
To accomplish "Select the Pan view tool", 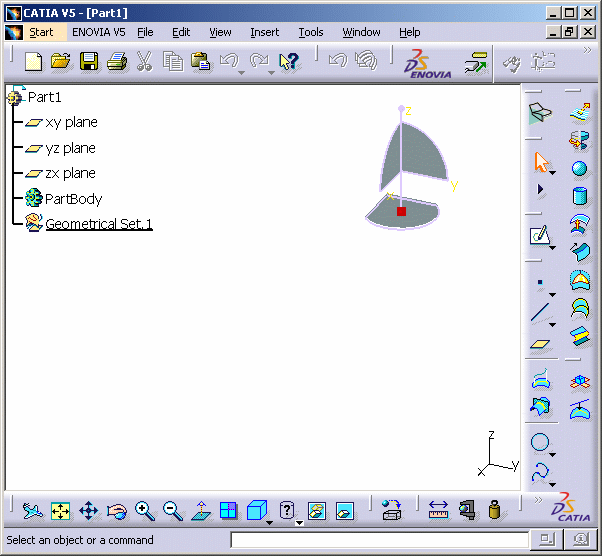I will (x=88, y=511).
